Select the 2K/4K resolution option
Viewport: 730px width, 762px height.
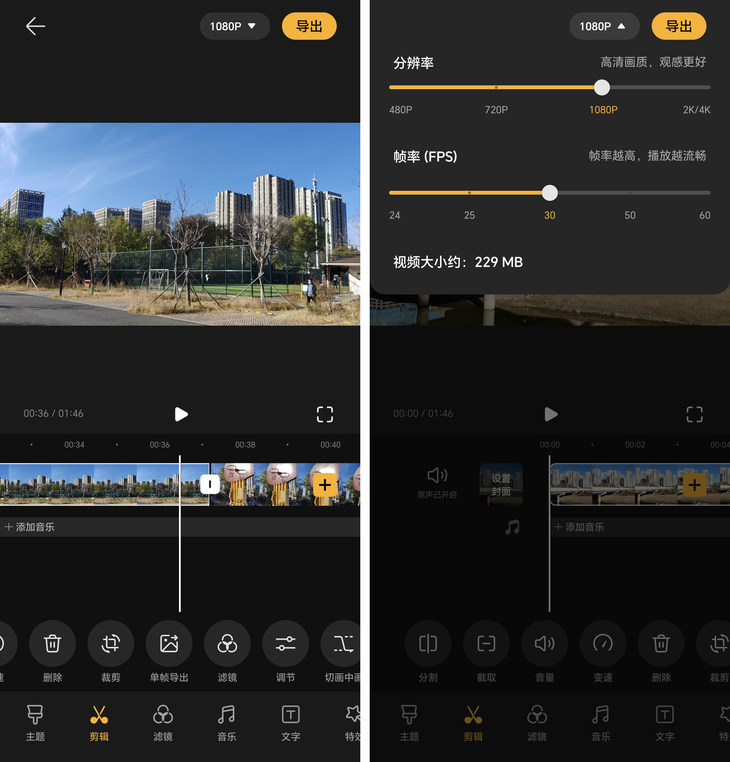click(696, 110)
